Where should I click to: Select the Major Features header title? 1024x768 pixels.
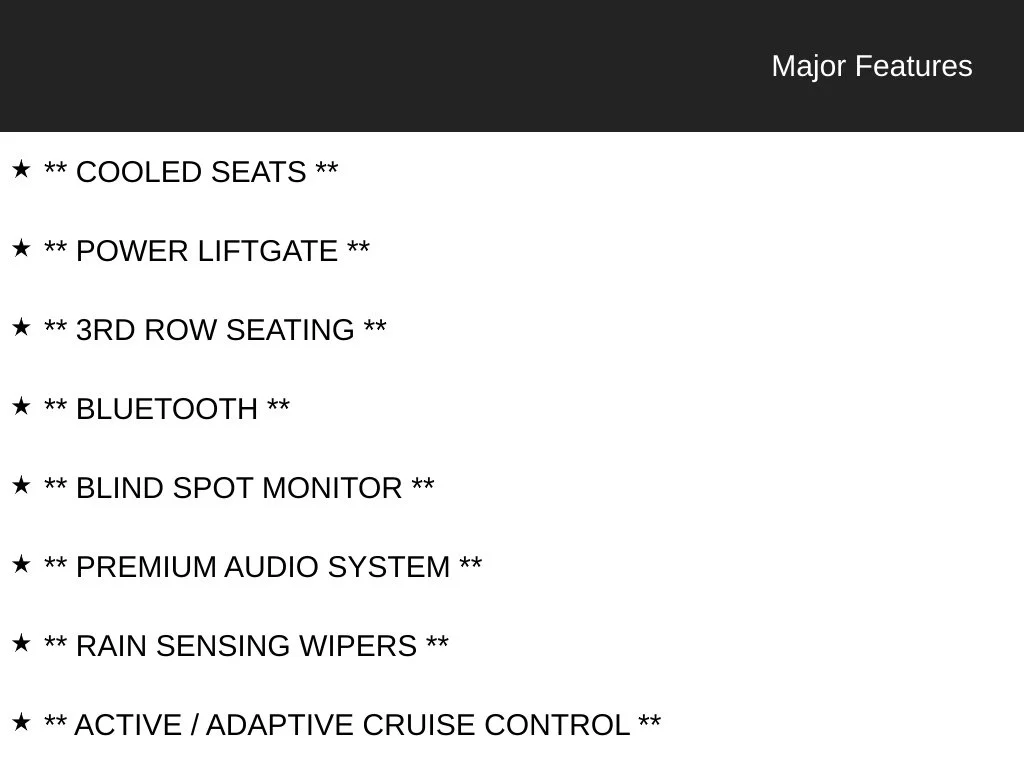pyautogui.click(x=872, y=67)
